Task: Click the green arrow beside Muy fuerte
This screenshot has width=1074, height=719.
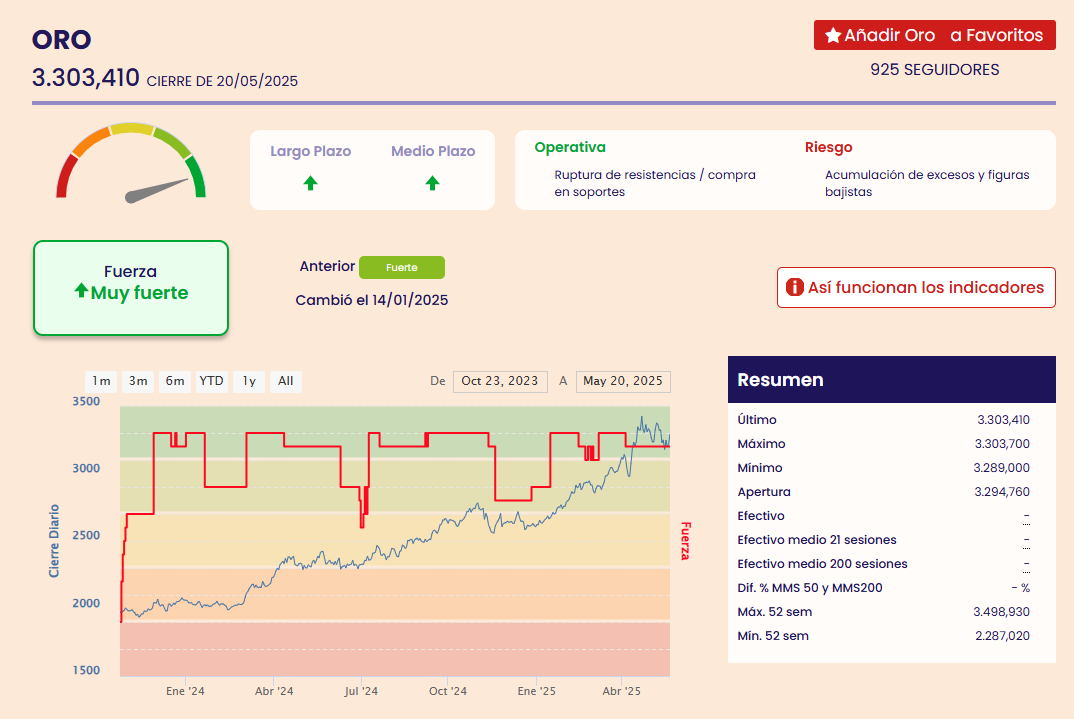Action: point(81,291)
